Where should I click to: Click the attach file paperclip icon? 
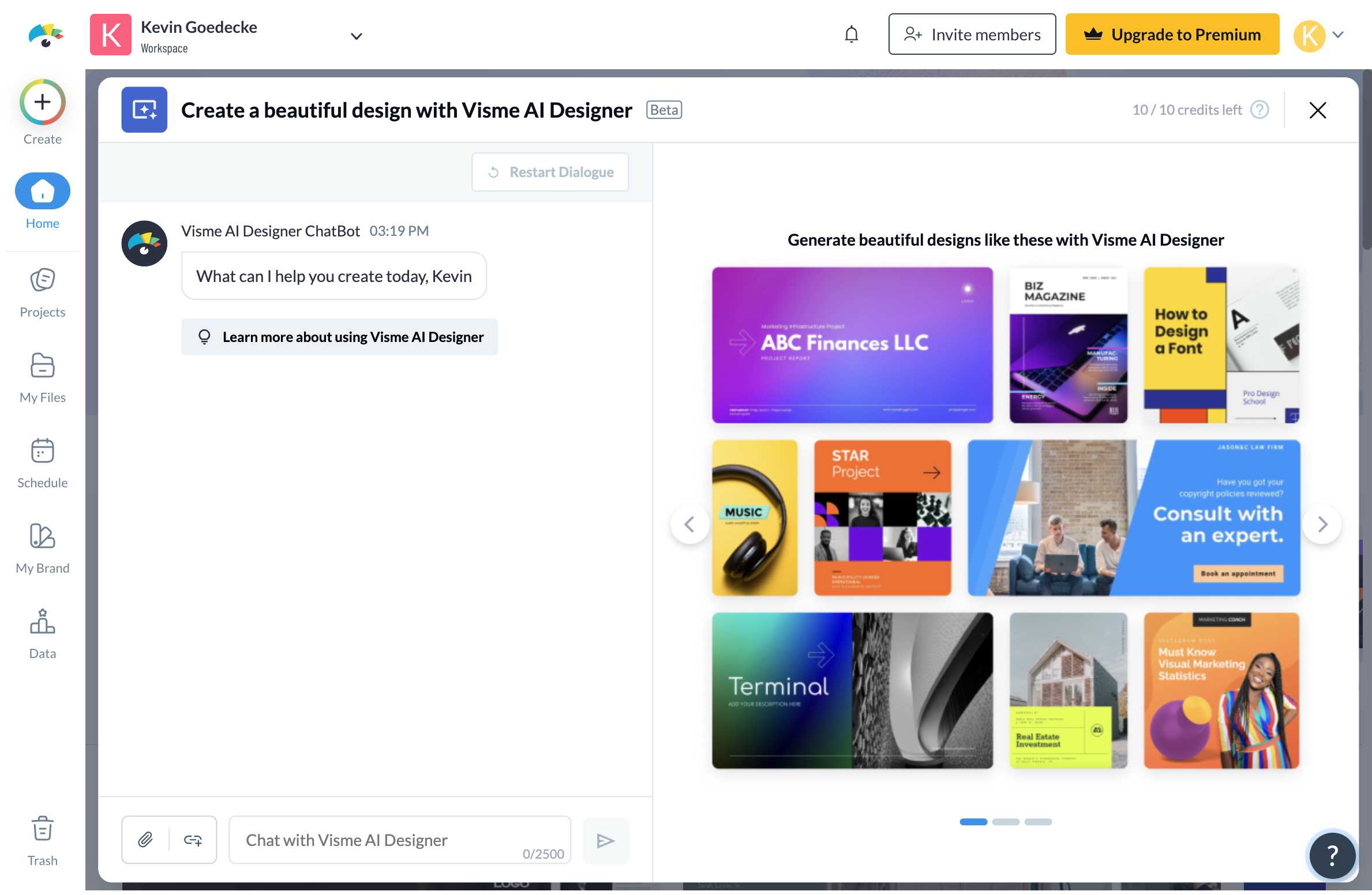(x=145, y=840)
